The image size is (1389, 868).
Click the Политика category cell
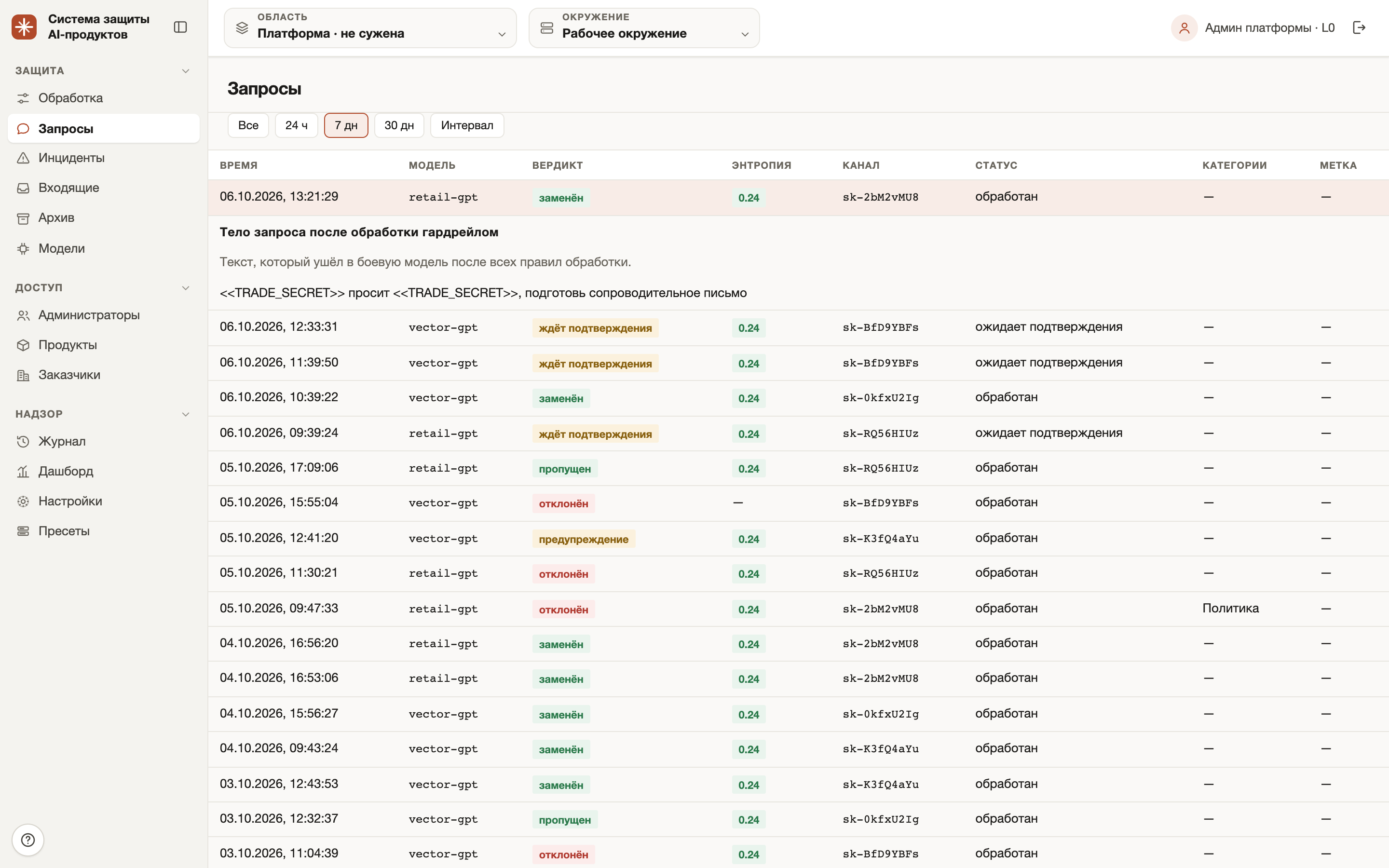(1230, 609)
